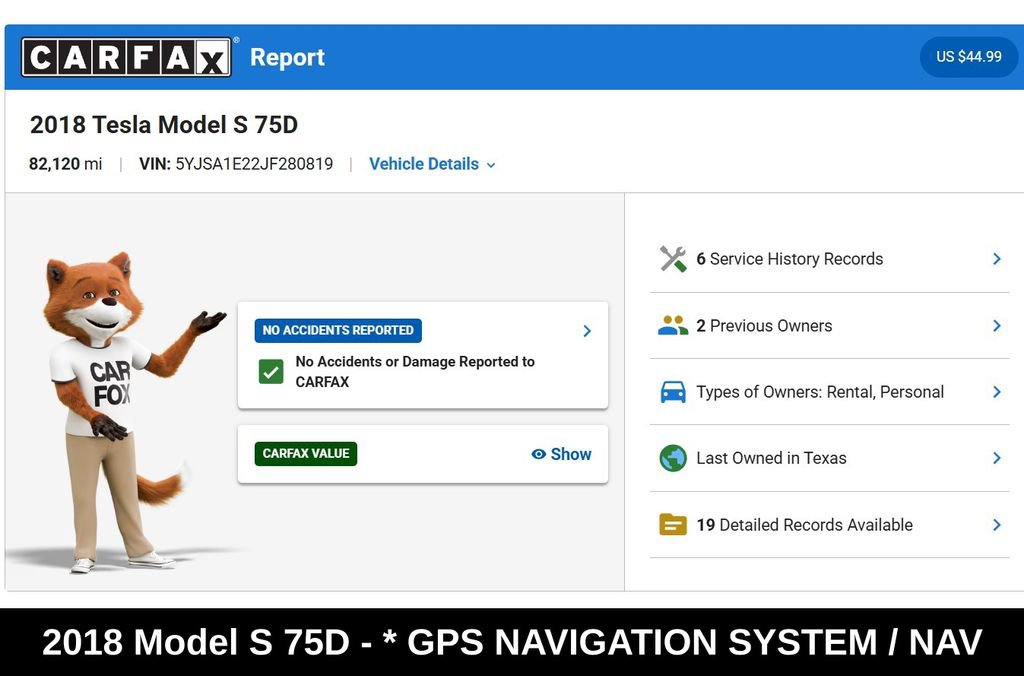The image size is (1024, 676).
Task: Open the chevron for Last Owned in Texas
Action: 997,458
